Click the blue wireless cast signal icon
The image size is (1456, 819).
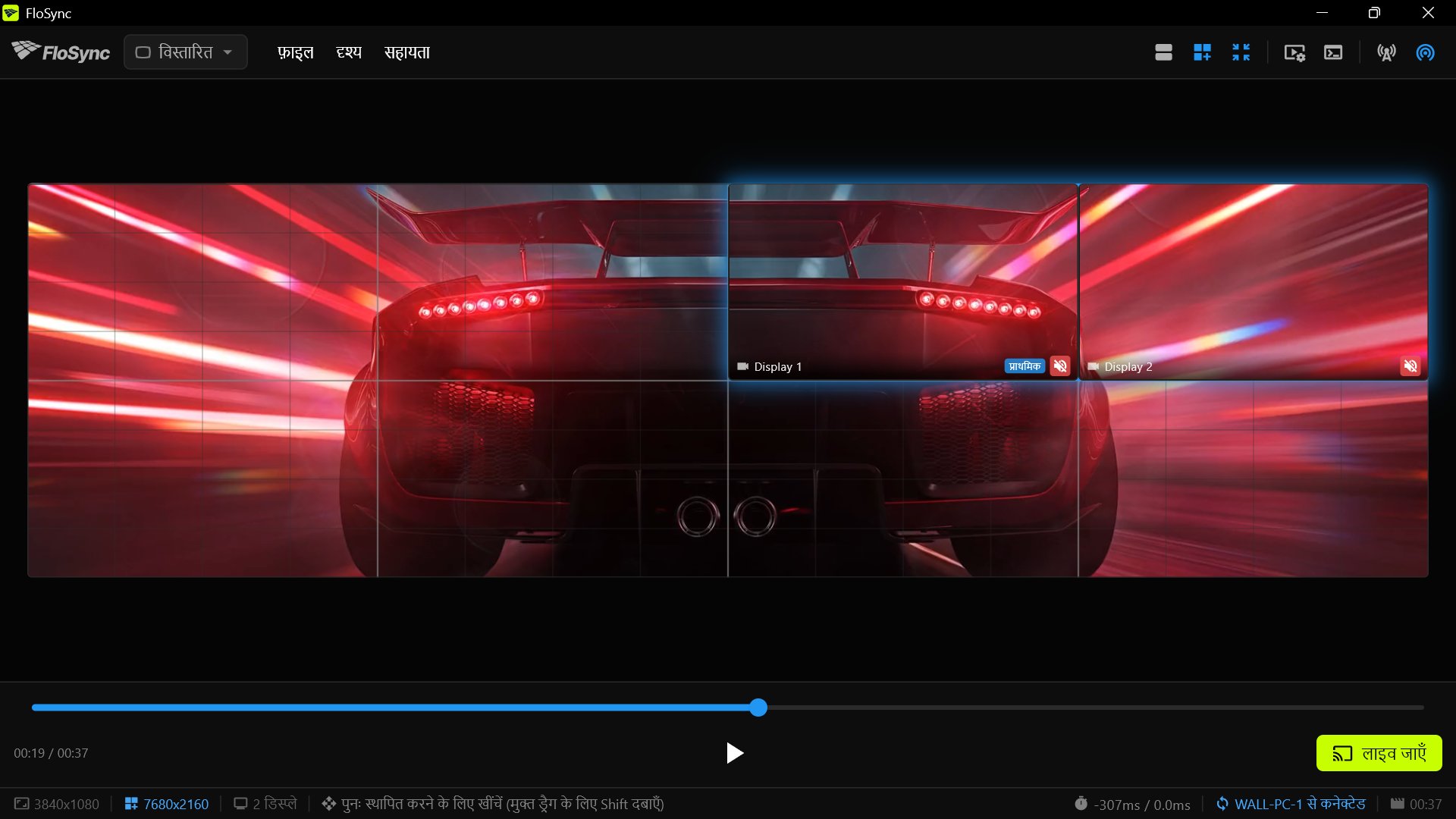tap(1425, 52)
